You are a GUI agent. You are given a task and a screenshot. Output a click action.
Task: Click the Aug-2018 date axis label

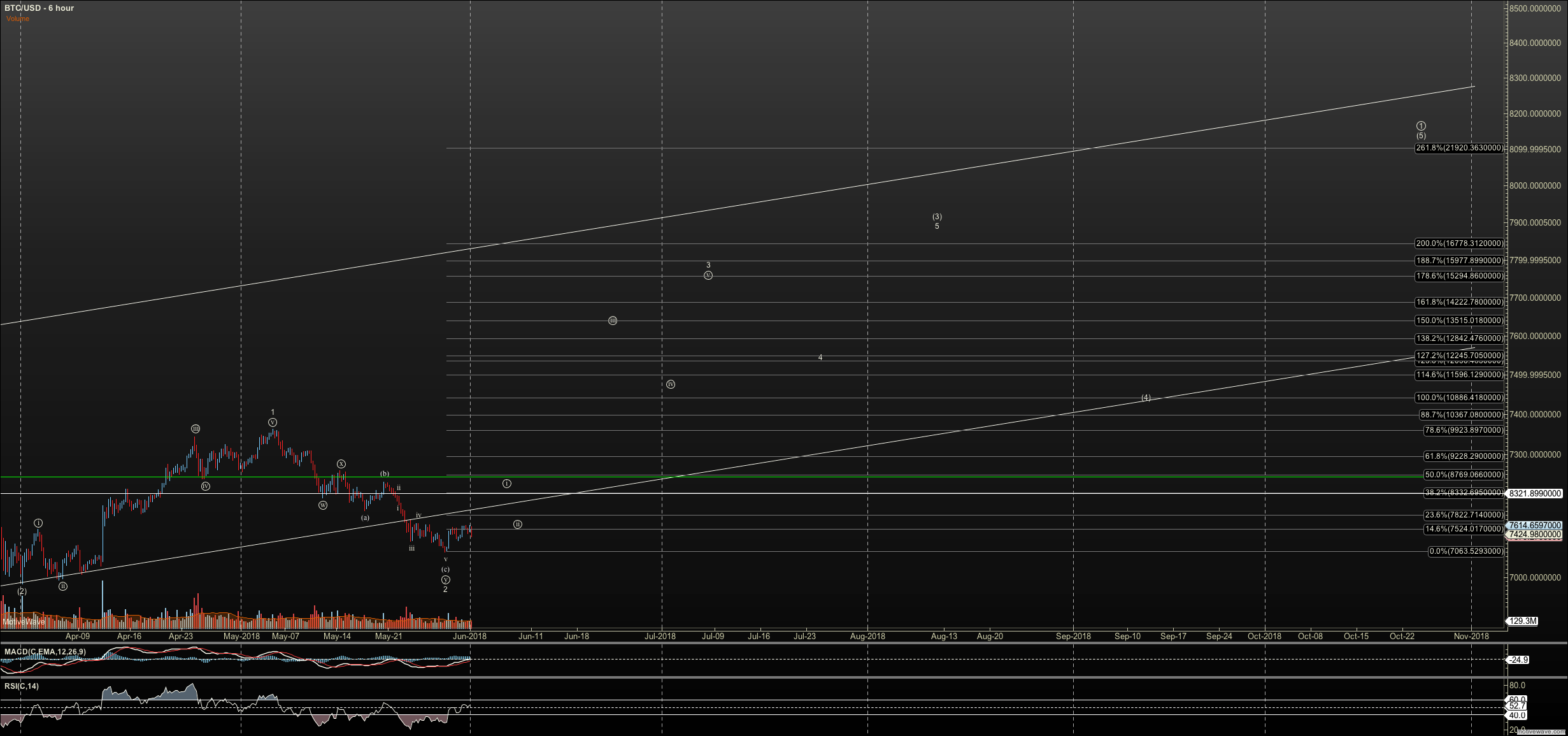click(x=867, y=636)
